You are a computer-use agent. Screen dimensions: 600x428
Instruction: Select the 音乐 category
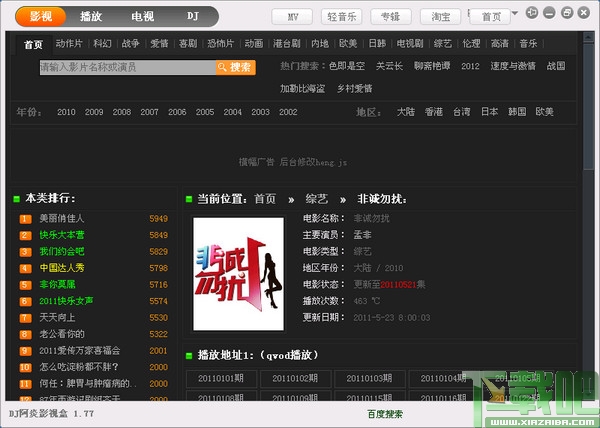click(528, 44)
